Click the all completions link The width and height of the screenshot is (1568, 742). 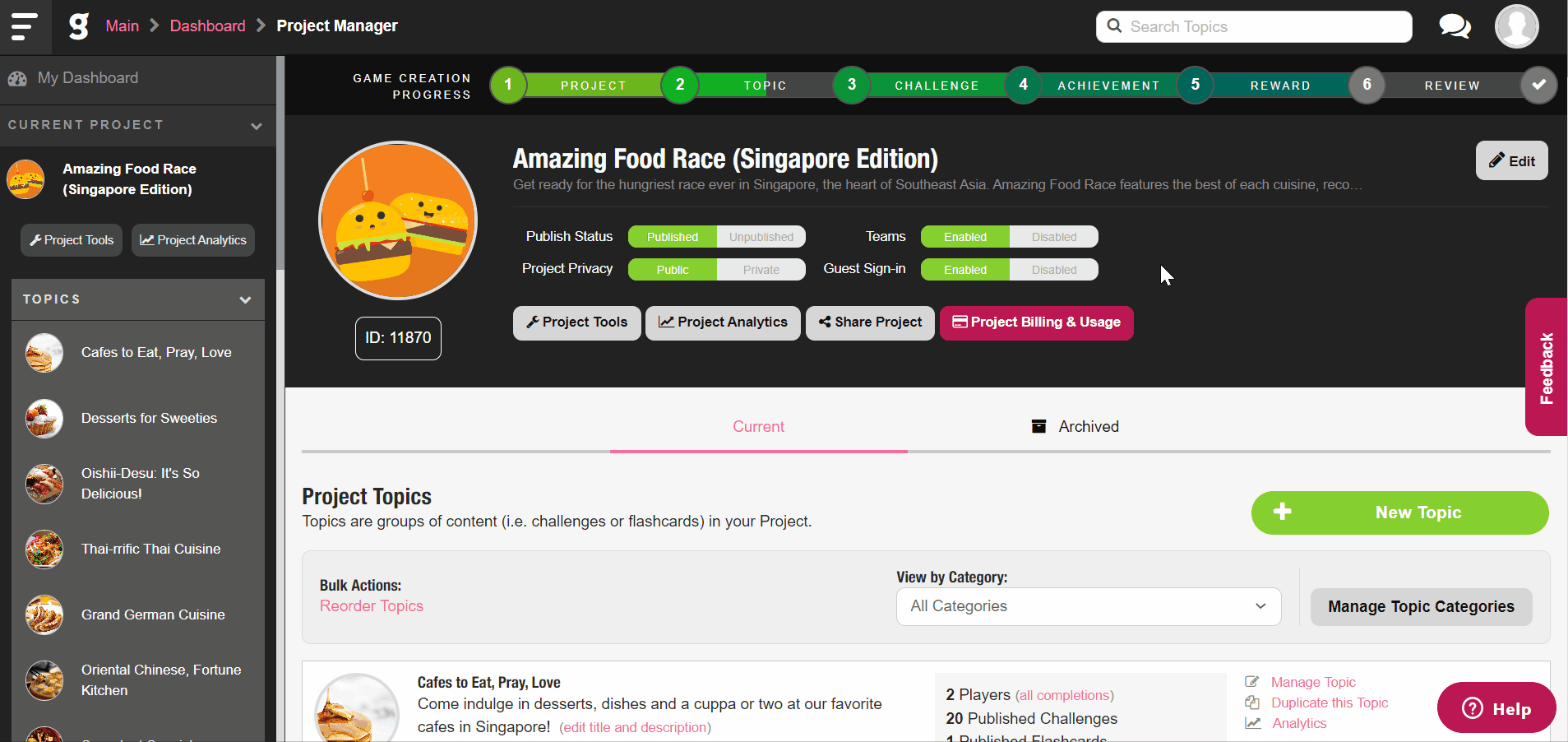1064,696
